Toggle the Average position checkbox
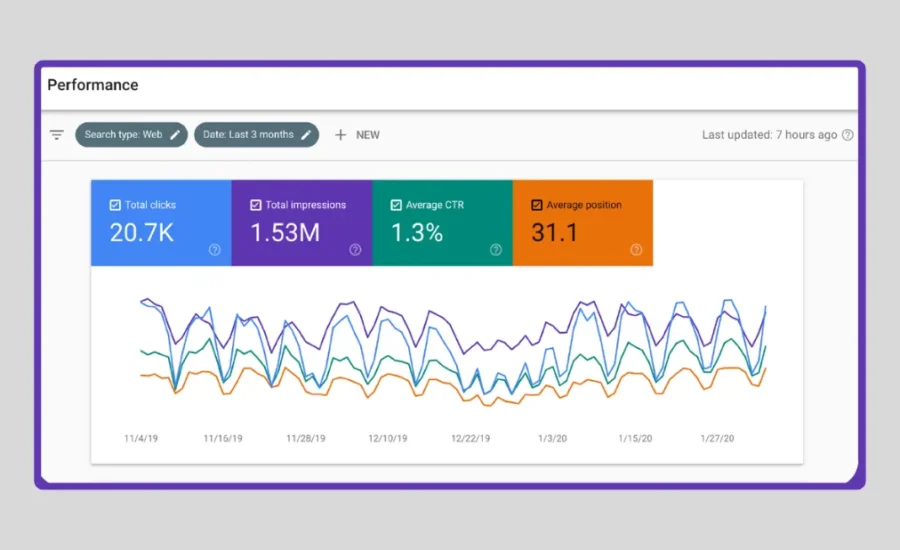Image resolution: width=900 pixels, height=550 pixels. (537, 205)
